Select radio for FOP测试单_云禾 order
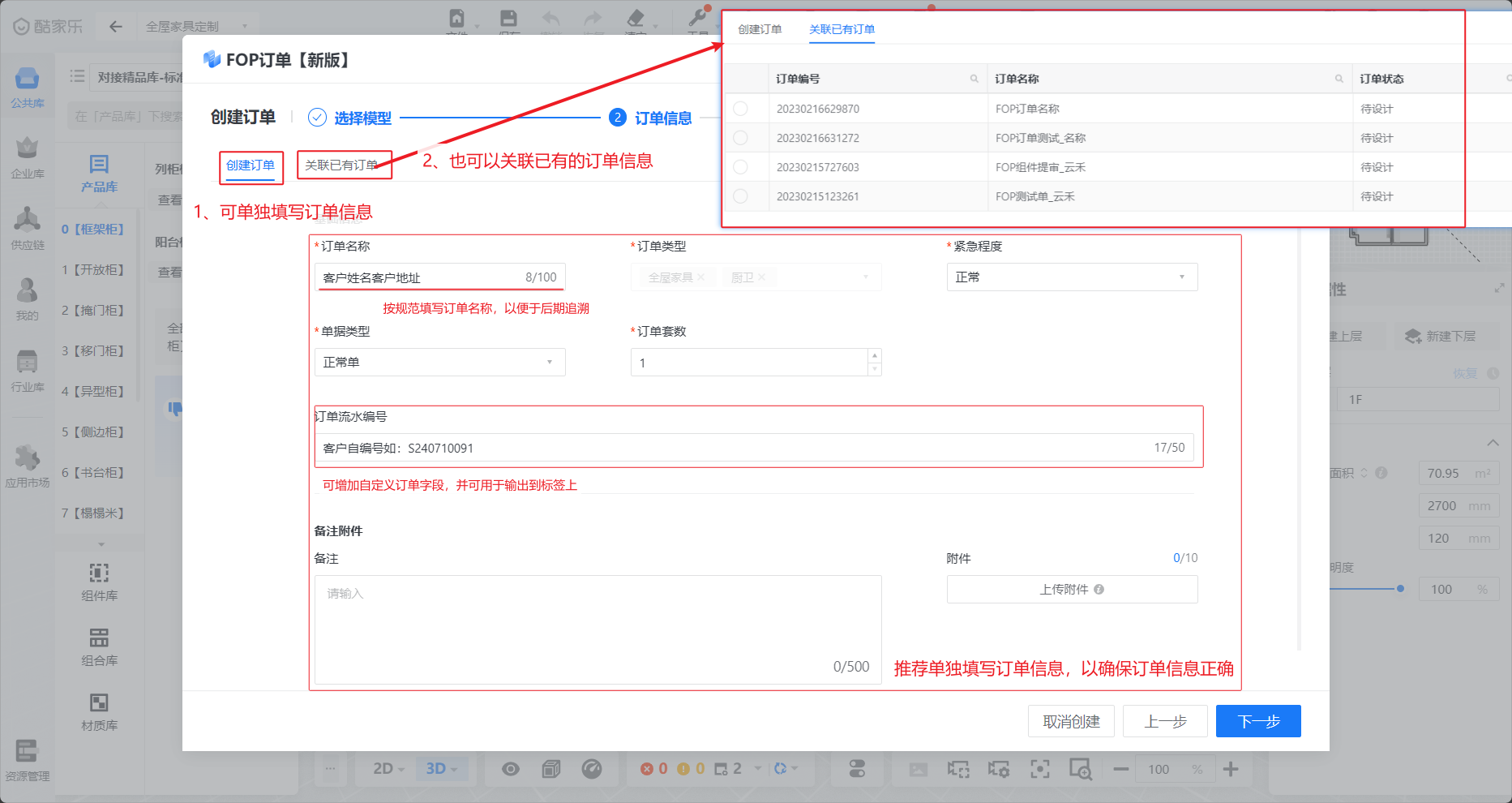The height and width of the screenshot is (803, 1512). [740, 196]
